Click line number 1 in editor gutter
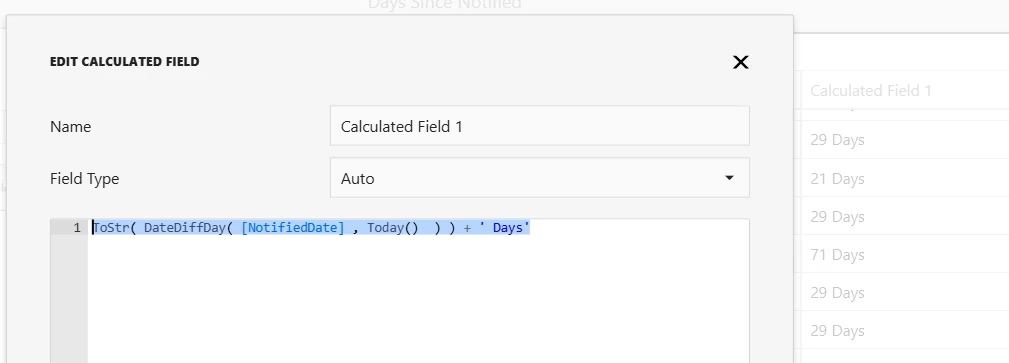This screenshot has height=363, width=1009. point(77,228)
